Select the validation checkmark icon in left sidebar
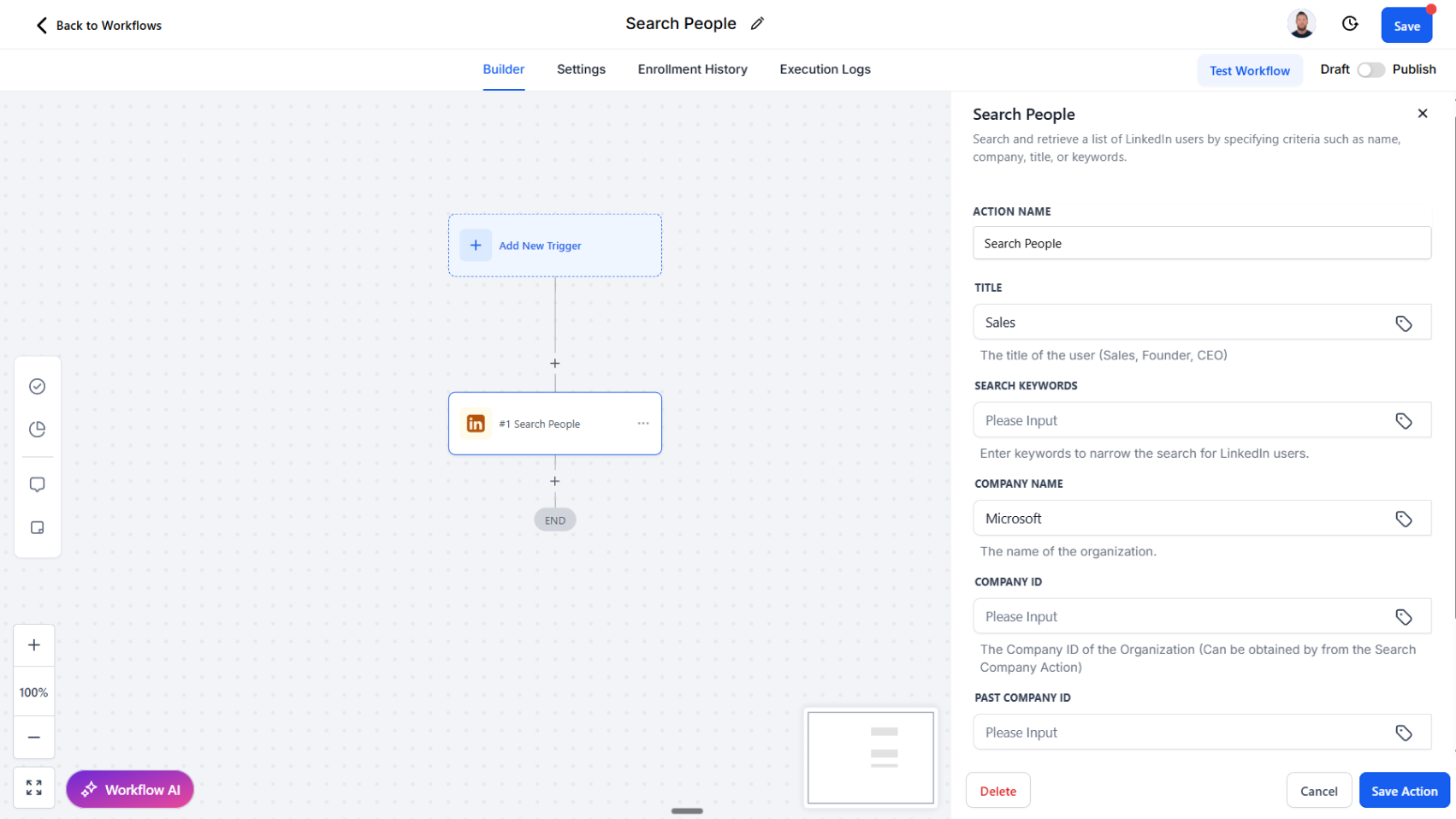Screen dimensions: 1456x819 pyautogui.click(x=37, y=386)
